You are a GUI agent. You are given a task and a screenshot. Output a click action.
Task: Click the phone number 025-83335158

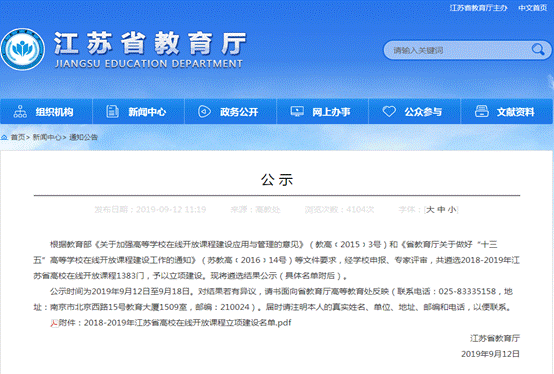click(467, 291)
